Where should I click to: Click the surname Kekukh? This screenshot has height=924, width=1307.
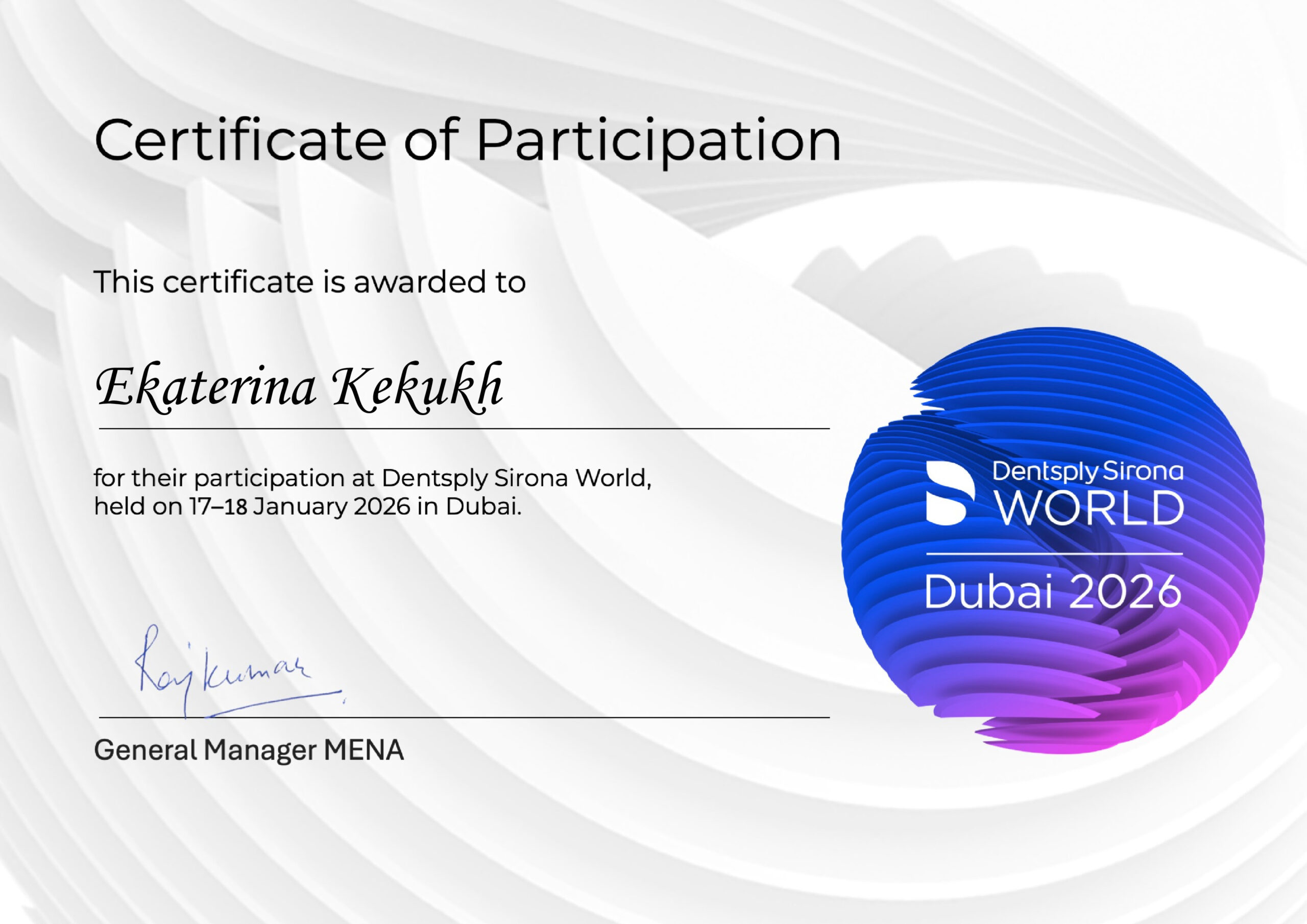pos(418,386)
